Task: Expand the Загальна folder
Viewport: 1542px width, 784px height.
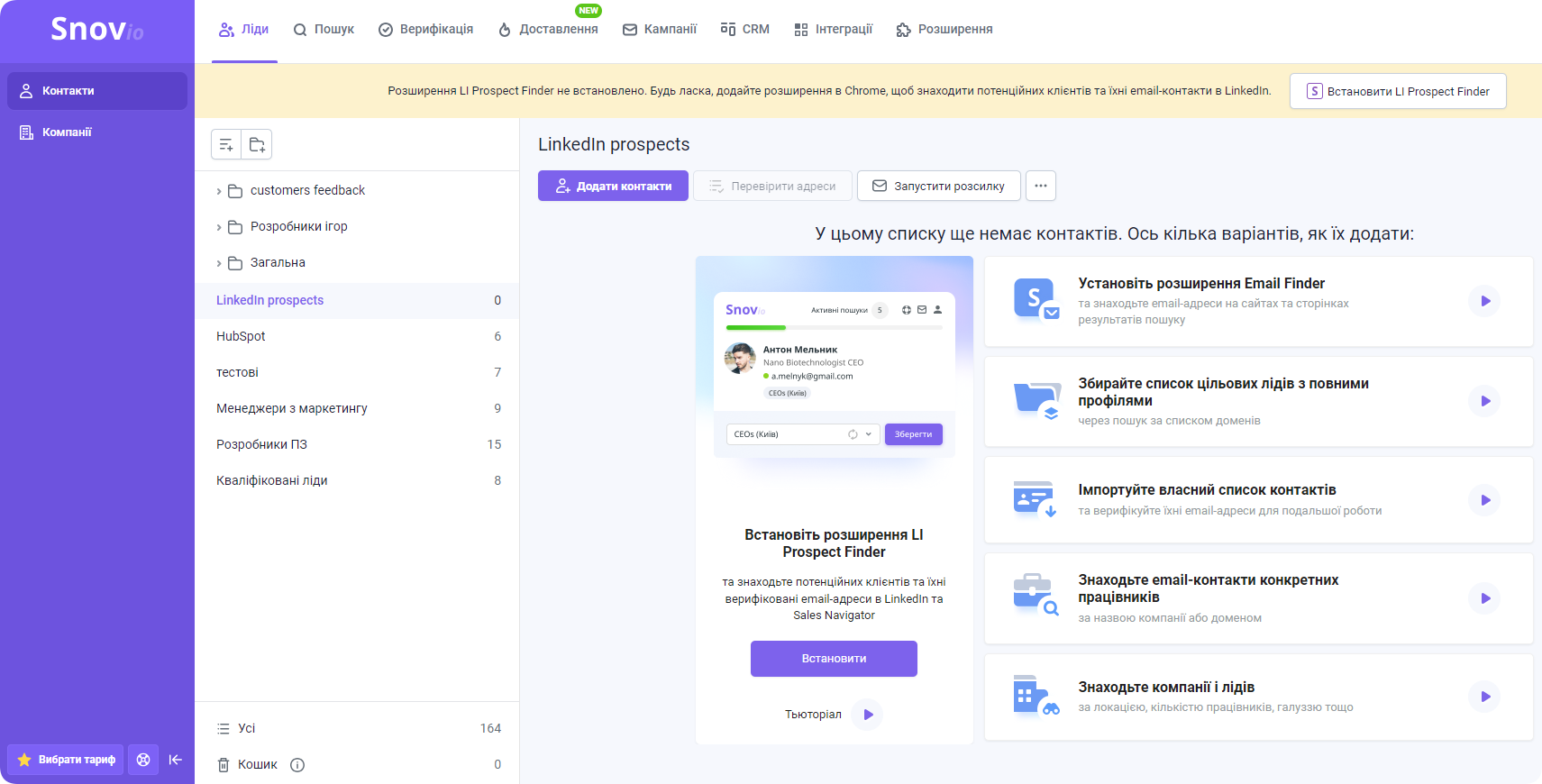Action: (219, 263)
